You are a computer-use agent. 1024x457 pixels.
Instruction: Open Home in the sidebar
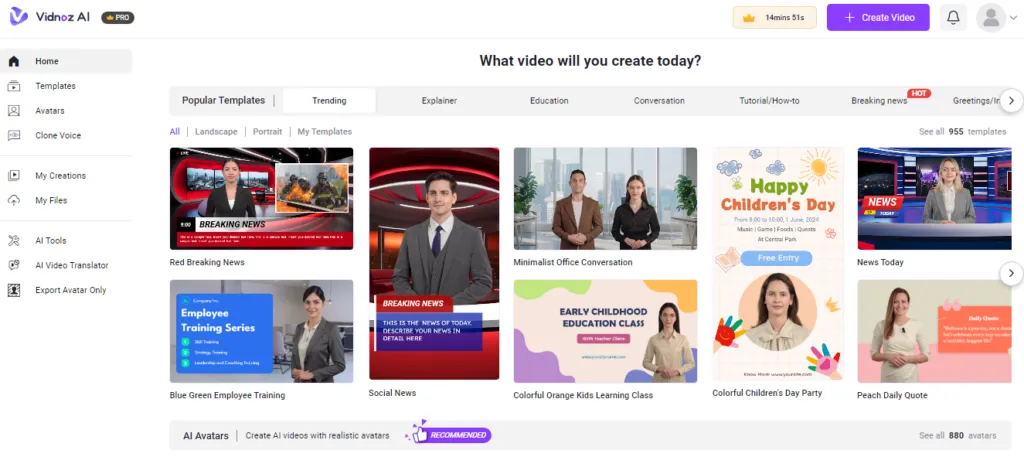point(66,61)
